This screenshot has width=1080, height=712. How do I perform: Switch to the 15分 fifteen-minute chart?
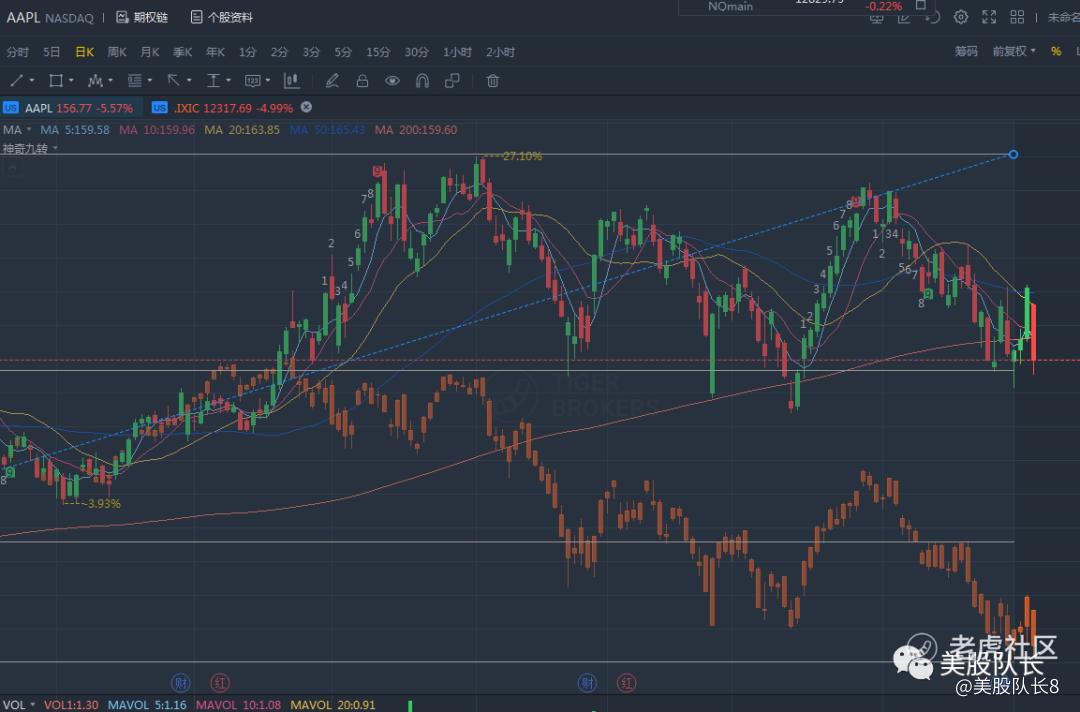pos(378,52)
